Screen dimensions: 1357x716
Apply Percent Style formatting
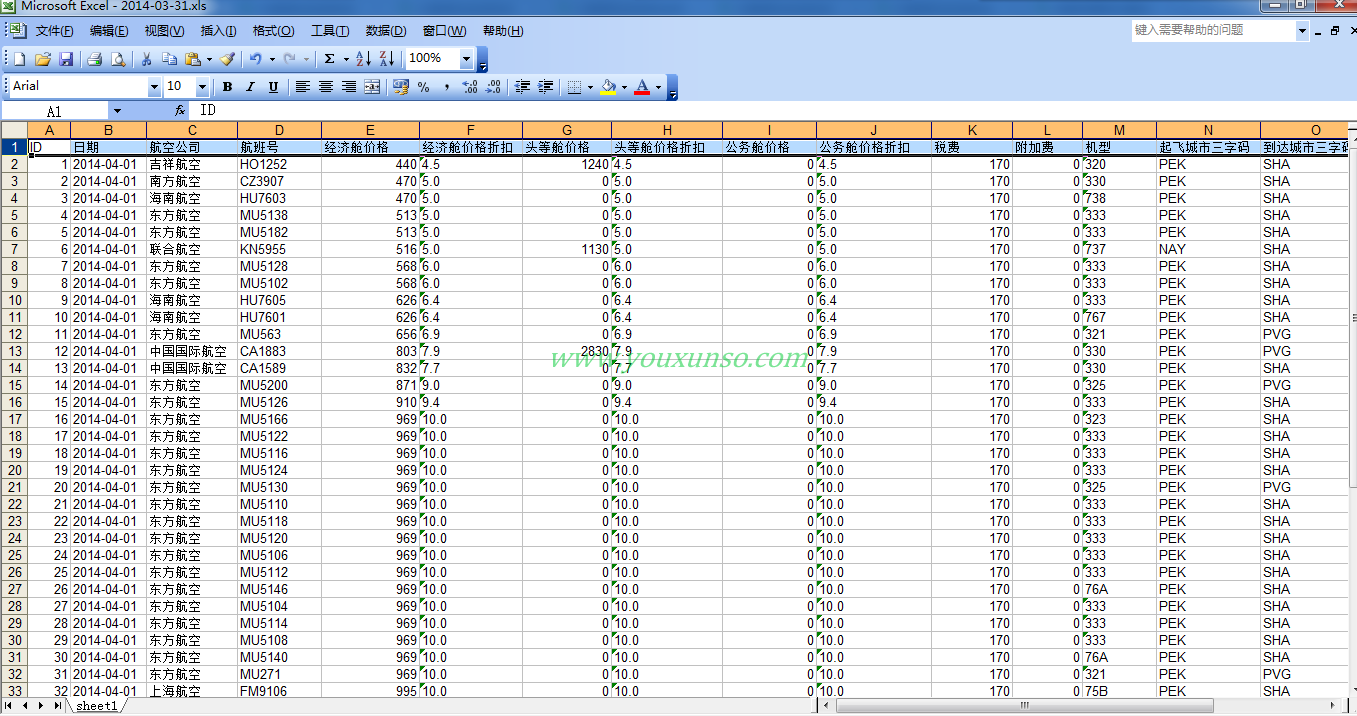pos(424,87)
